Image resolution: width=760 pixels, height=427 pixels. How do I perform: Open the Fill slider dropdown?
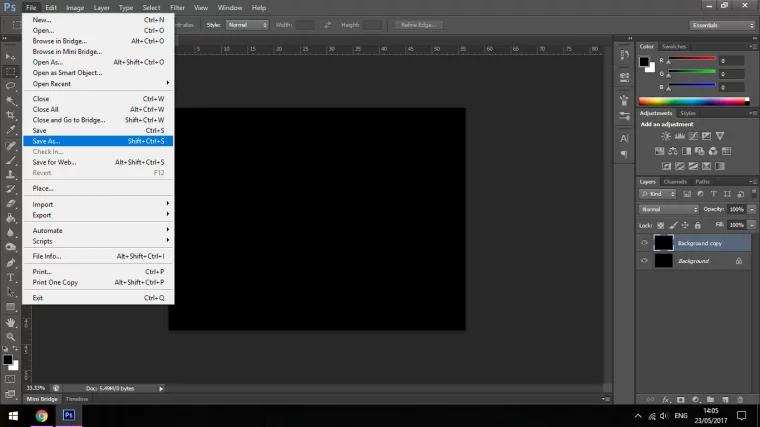[x=752, y=225]
